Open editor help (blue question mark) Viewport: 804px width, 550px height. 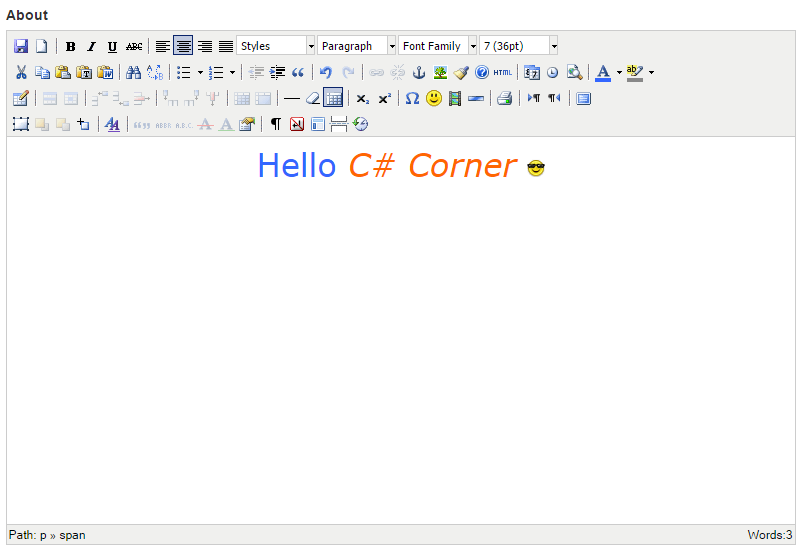481,72
